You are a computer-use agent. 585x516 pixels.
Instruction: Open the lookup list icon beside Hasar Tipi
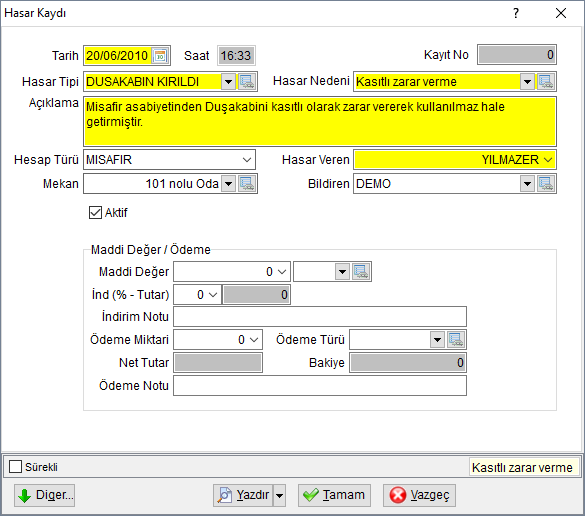point(247,81)
